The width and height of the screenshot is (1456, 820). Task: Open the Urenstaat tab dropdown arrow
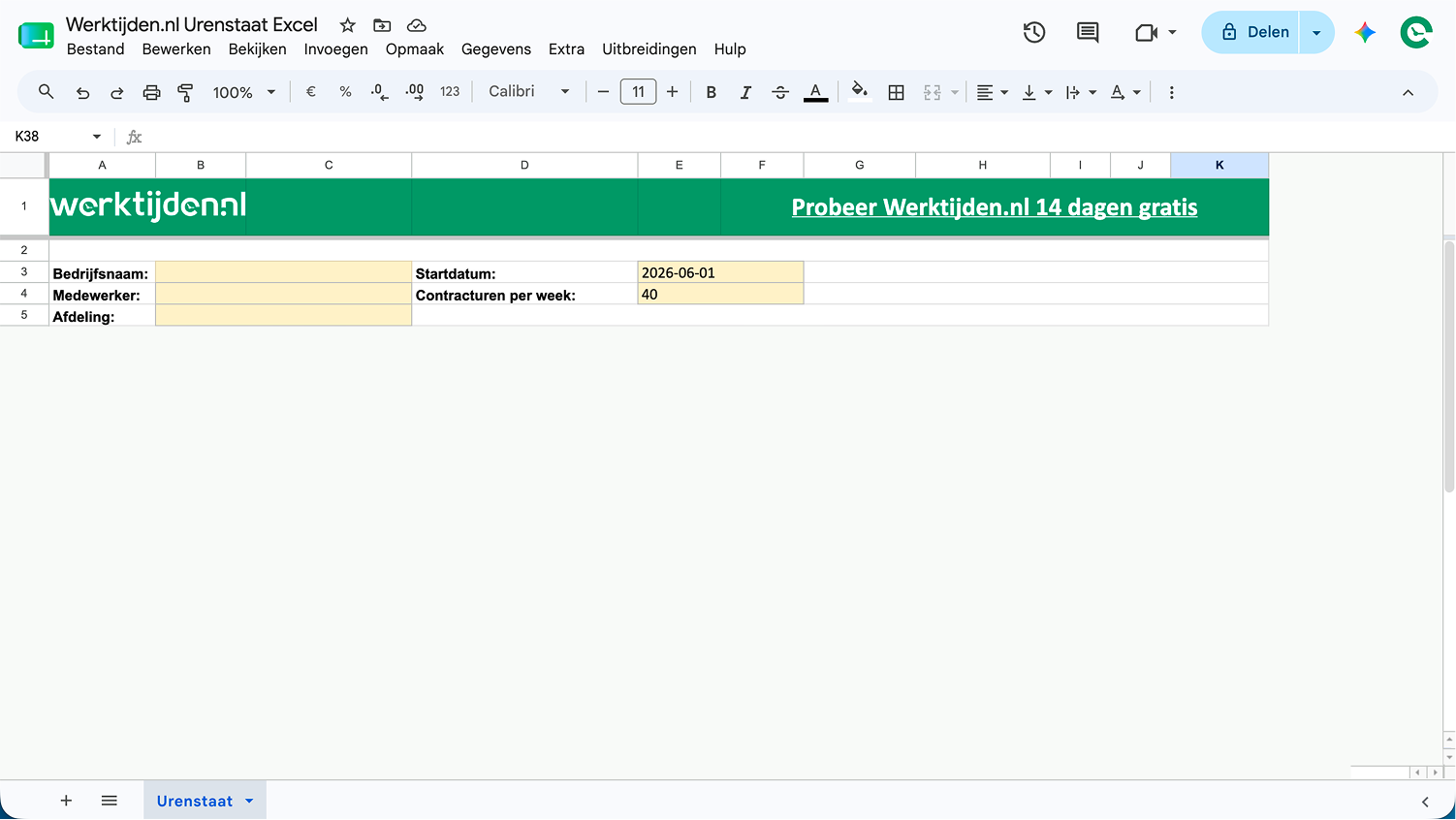coord(249,801)
